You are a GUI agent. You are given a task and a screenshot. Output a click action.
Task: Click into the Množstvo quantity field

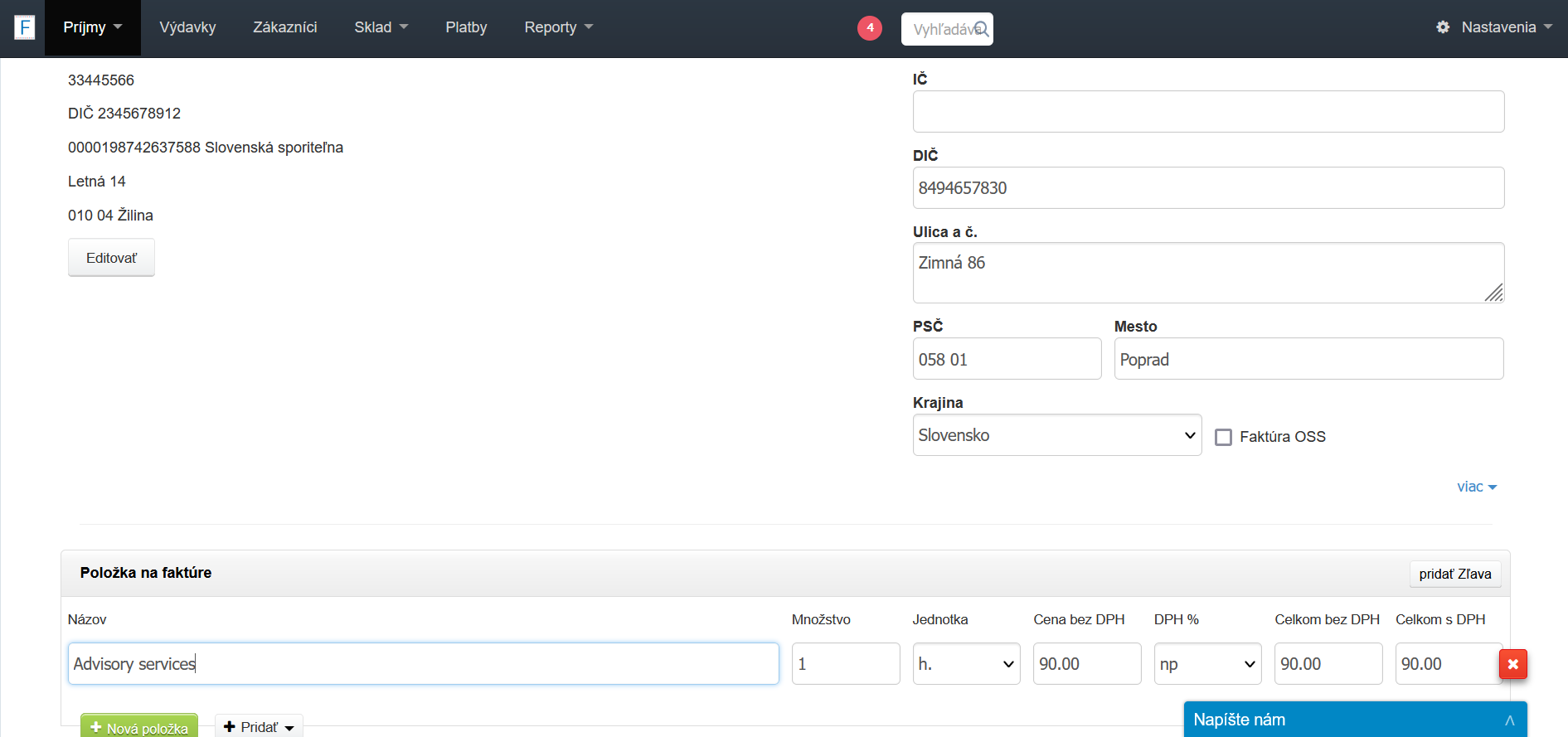click(845, 664)
